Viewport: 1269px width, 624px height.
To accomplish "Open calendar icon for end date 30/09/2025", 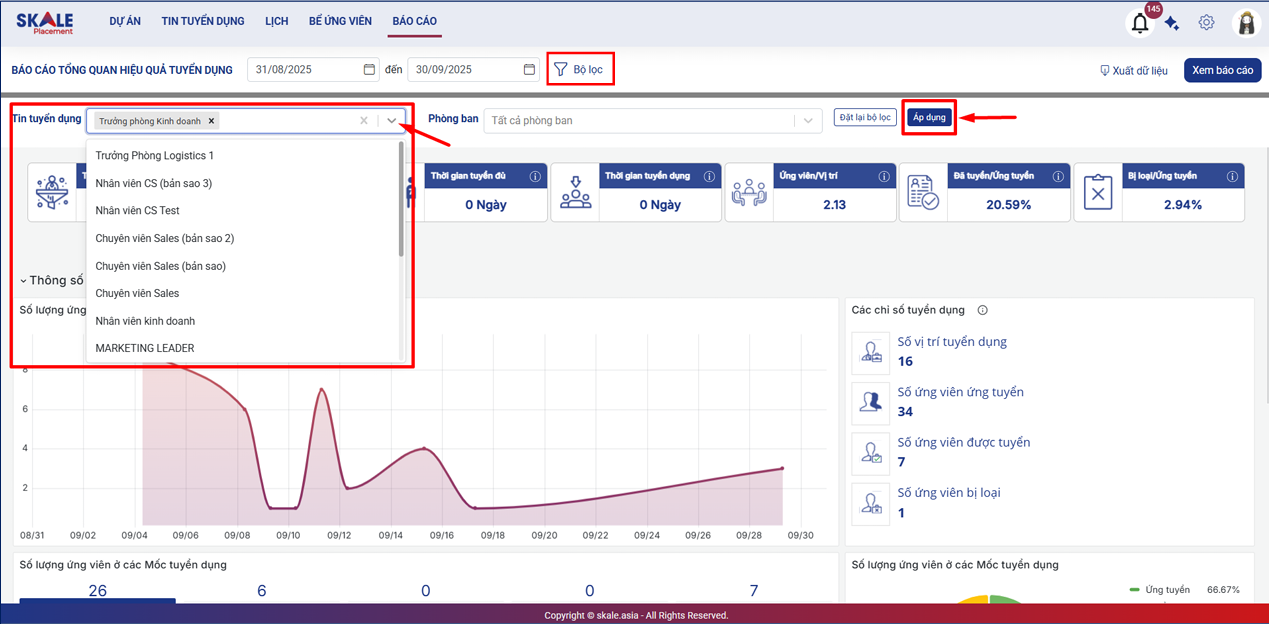I will click(529, 69).
